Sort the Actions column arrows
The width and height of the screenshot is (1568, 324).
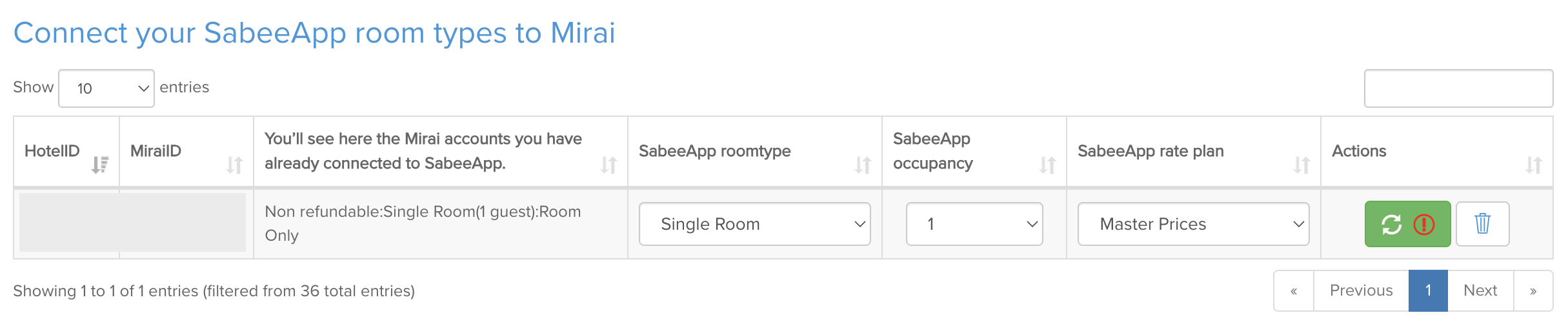pos(1534,165)
